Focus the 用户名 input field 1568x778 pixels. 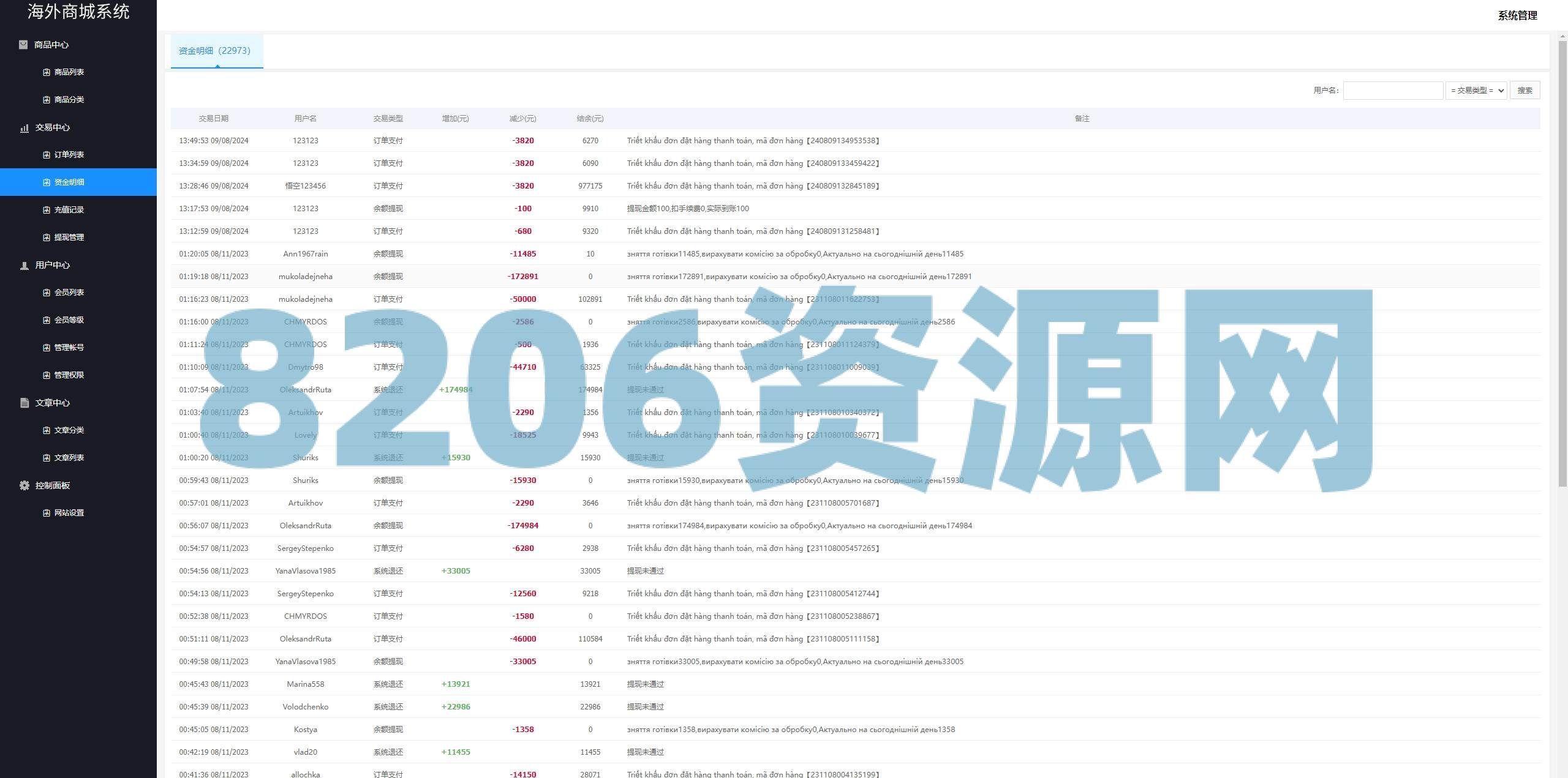1393,91
